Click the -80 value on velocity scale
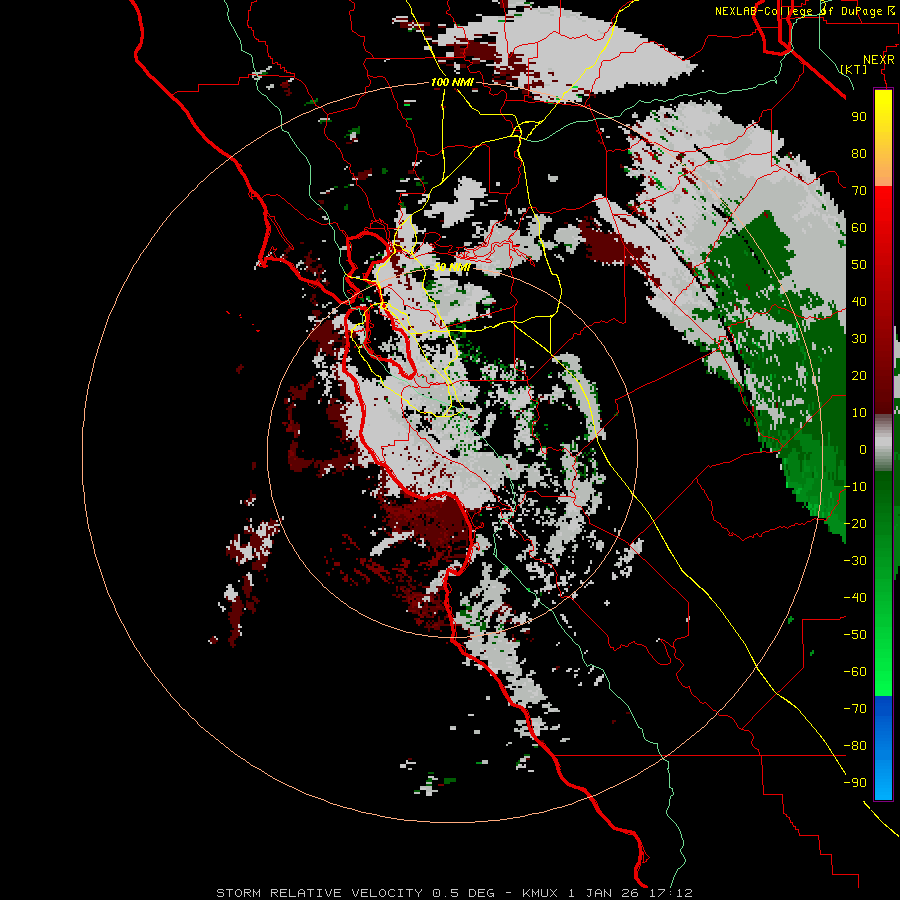The width and height of the screenshot is (900, 900). 855,746
